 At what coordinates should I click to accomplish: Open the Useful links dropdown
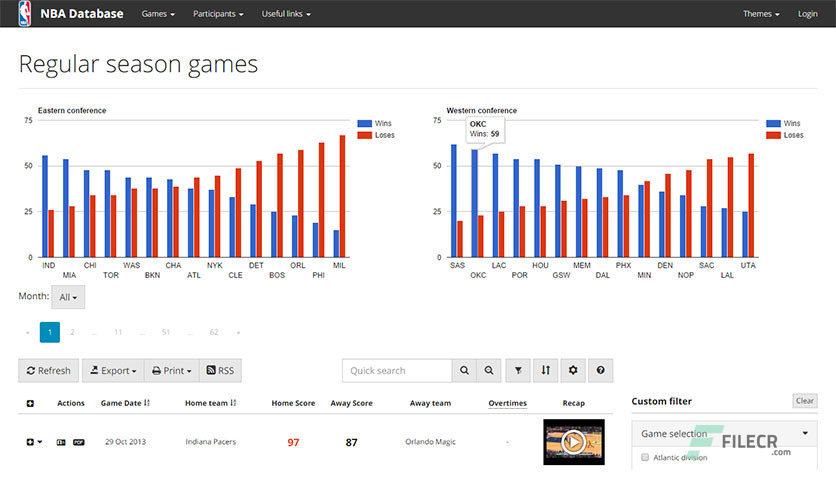click(286, 14)
